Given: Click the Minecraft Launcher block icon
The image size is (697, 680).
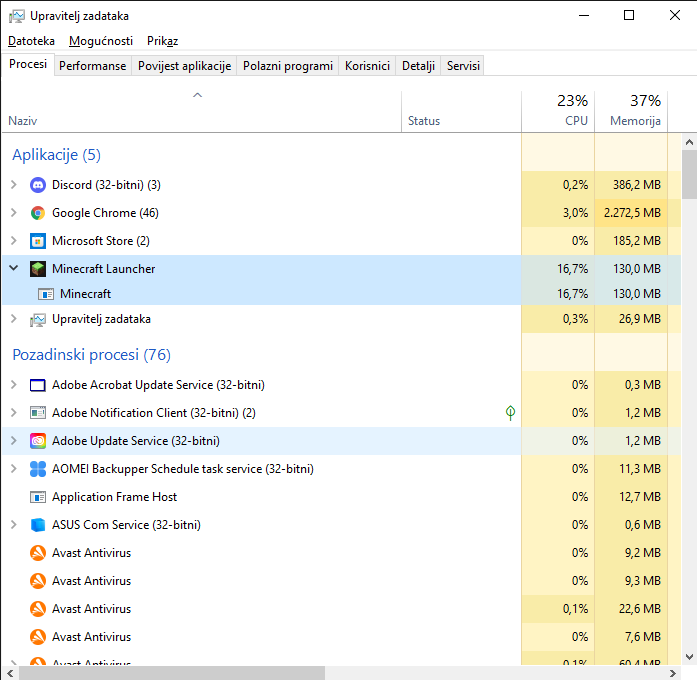Looking at the screenshot, I should 38,269.
